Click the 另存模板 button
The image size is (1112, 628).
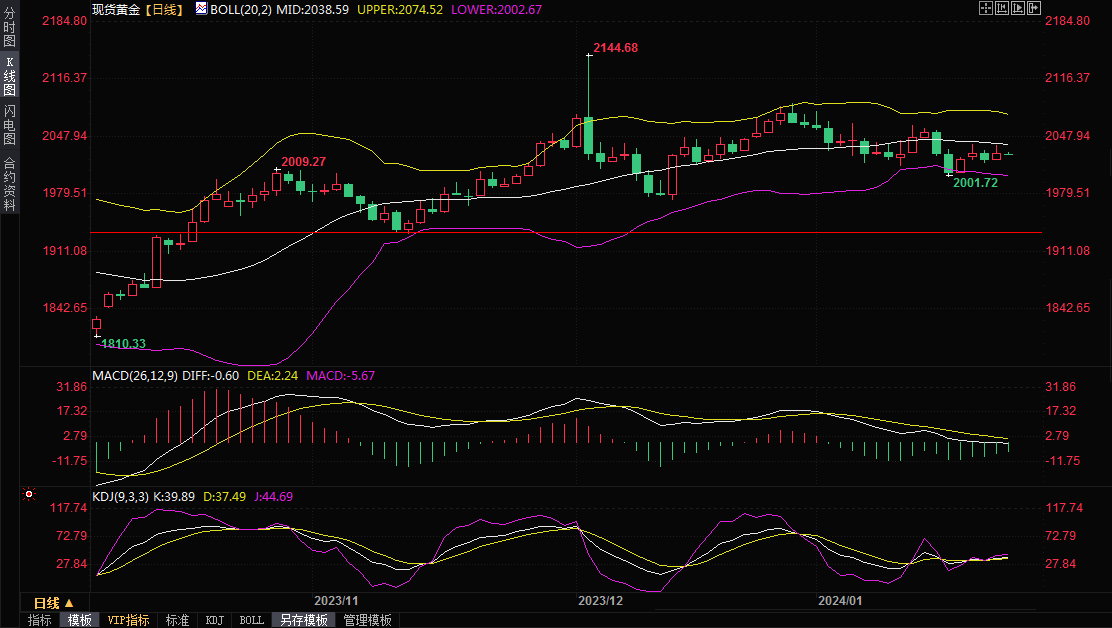[303, 620]
